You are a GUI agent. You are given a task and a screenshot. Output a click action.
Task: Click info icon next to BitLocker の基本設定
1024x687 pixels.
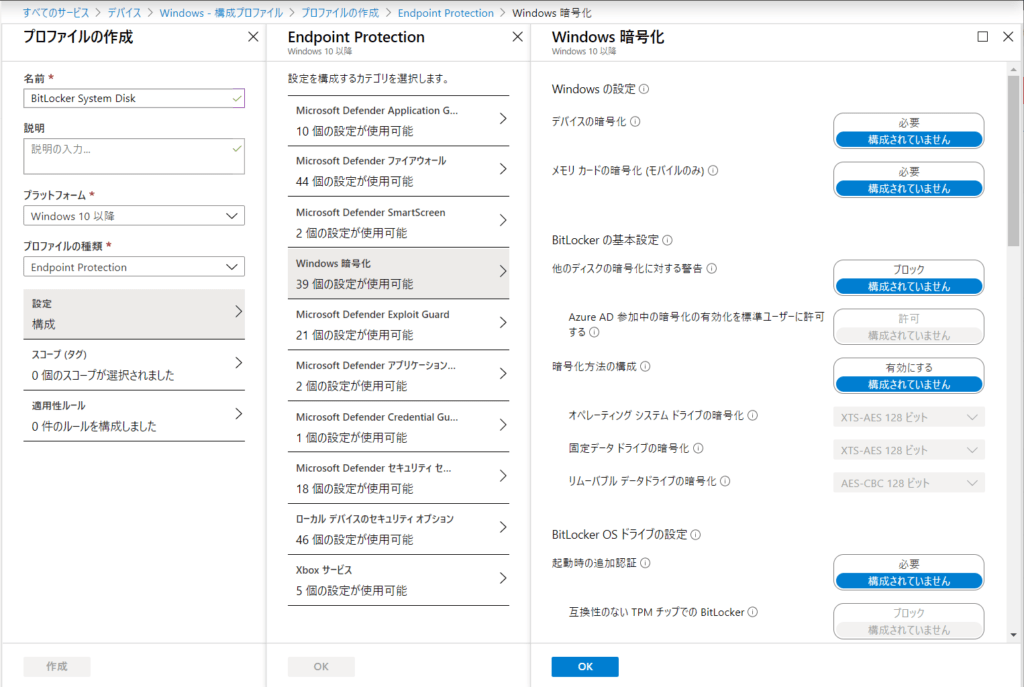coord(667,240)
